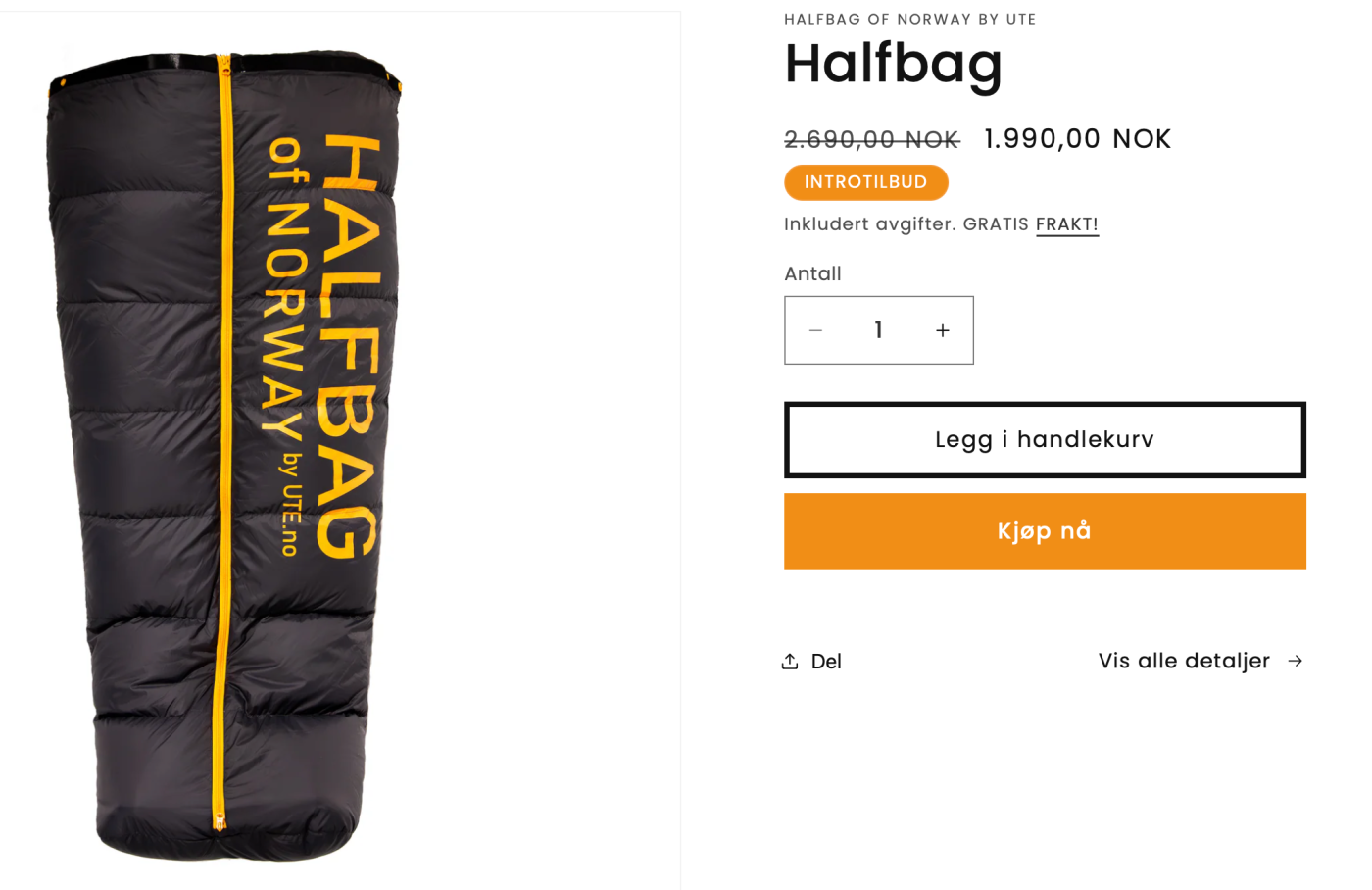
Task: Click the share icon beside Del
Action: pyautogui.click(x=790, y=661)
